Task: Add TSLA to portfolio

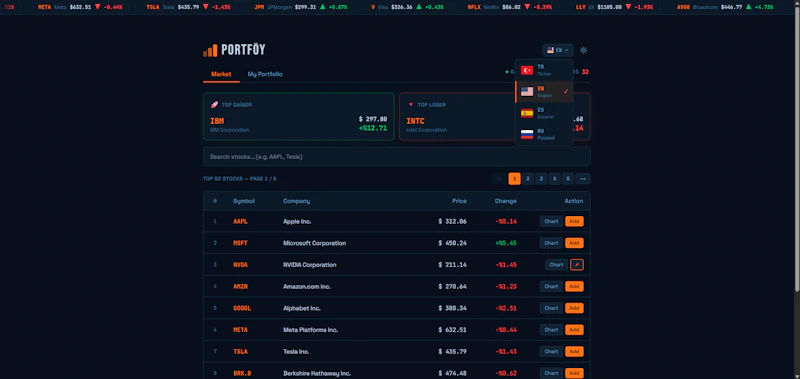Action: click(x=574, y=351)
